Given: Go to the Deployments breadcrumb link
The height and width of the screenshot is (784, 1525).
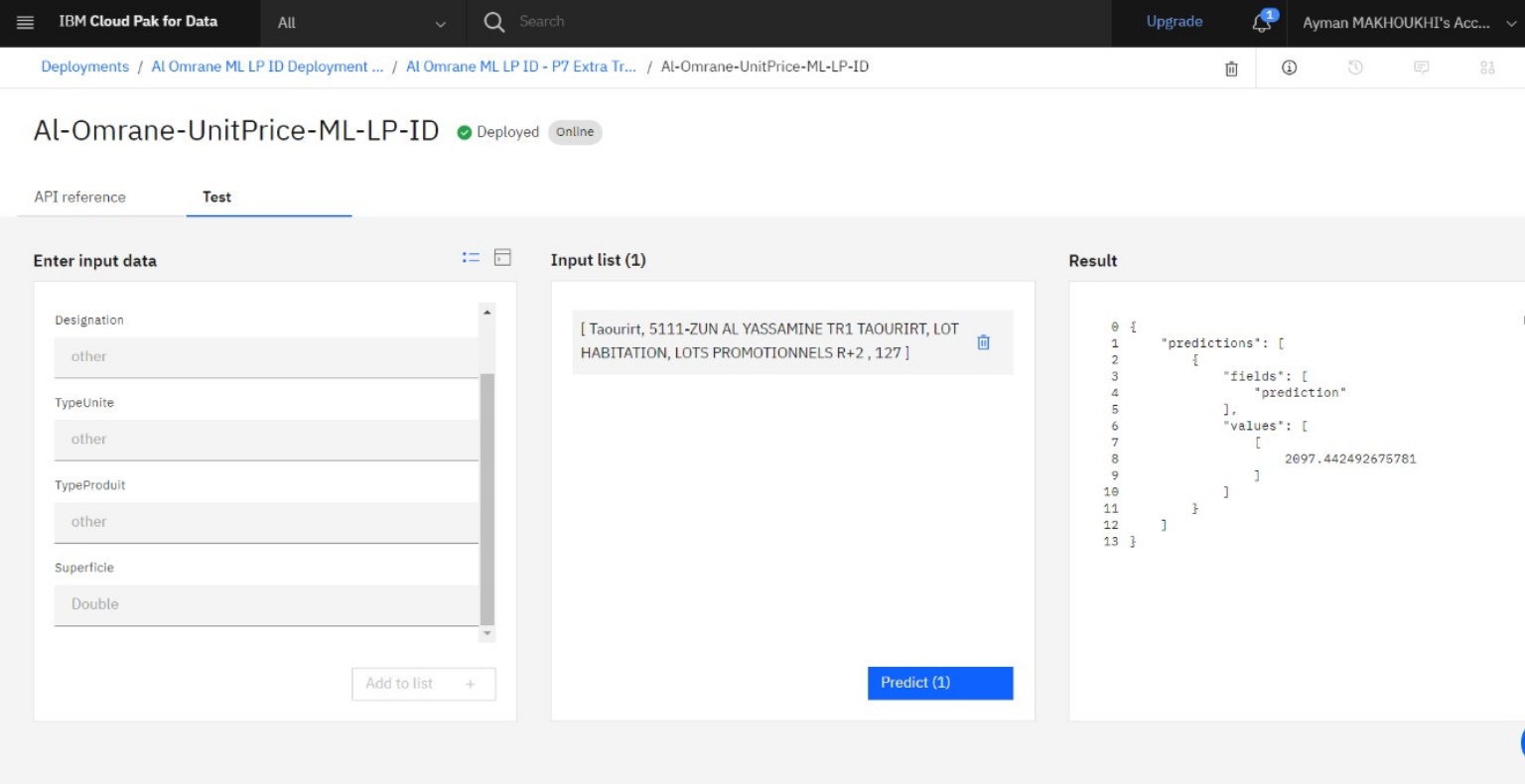Looking at the screenshot, I should pyautogui.click(x=84, y=66).
